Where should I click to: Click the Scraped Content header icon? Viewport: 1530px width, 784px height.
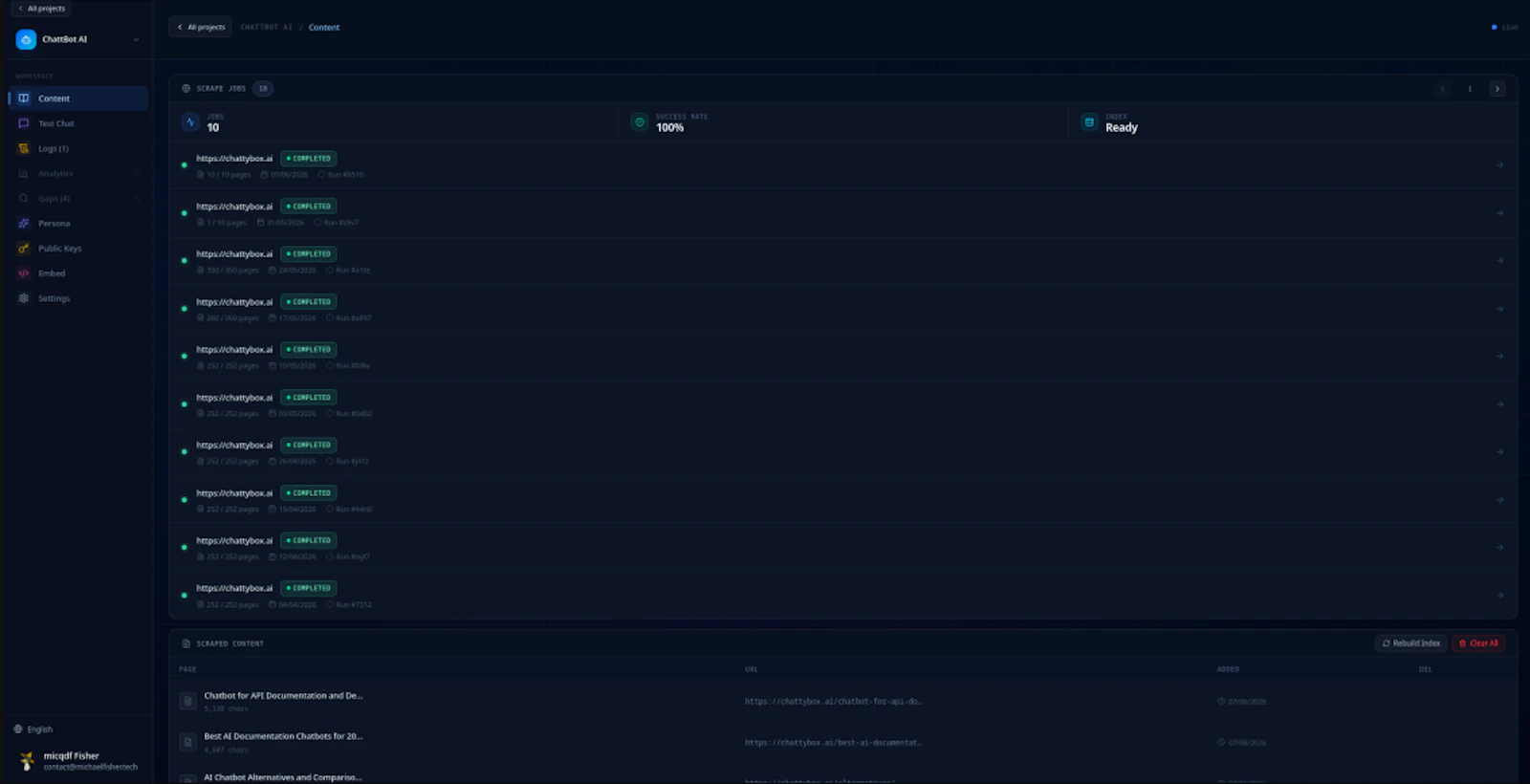(x=186, y=643)
